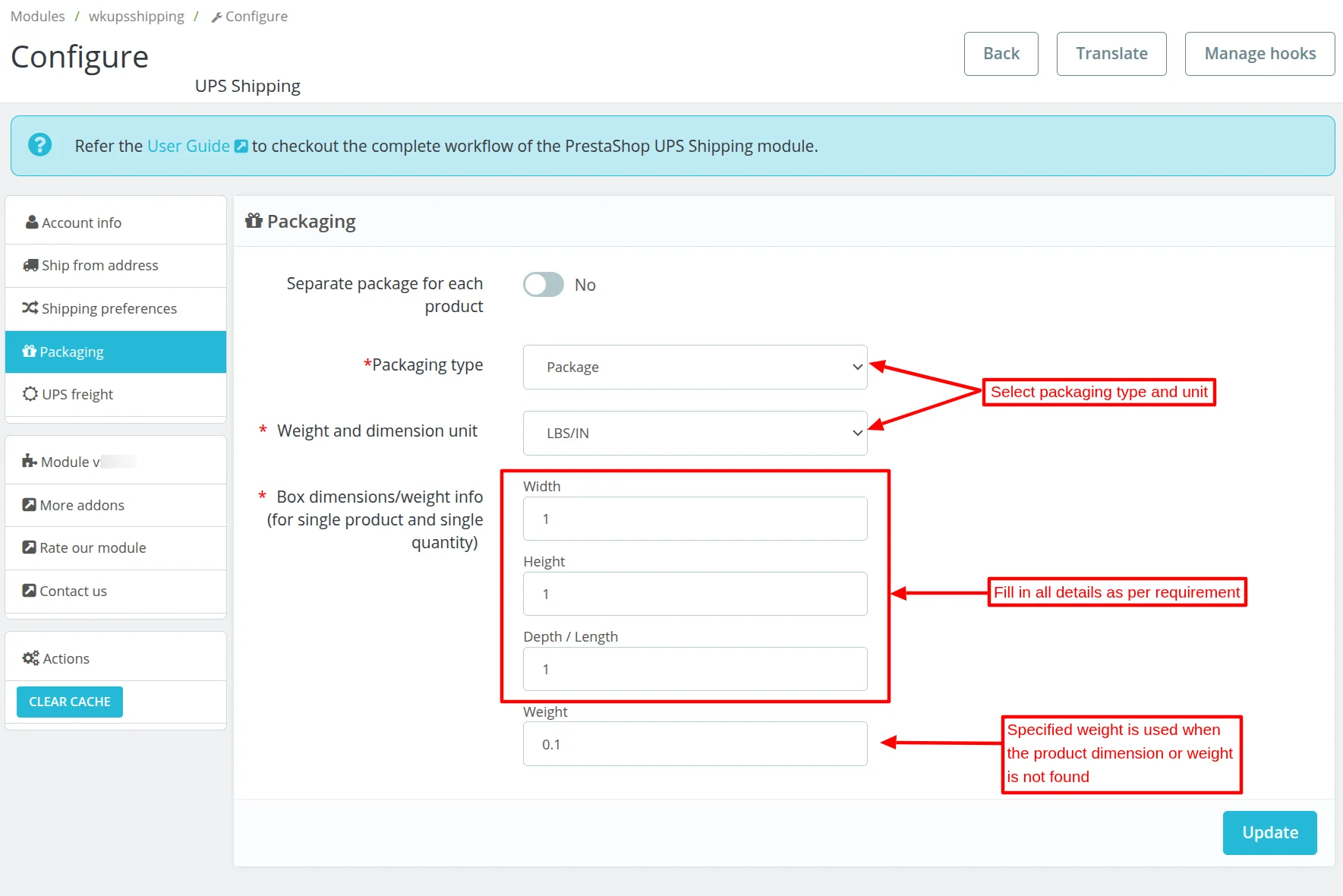Click the Rate our module icon

click(30, 547)
